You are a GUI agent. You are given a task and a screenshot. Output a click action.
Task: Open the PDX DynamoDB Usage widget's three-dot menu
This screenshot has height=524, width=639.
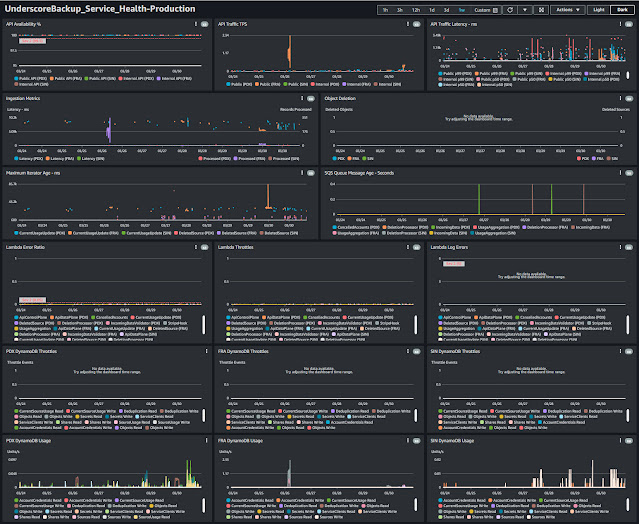pos(206,440)
